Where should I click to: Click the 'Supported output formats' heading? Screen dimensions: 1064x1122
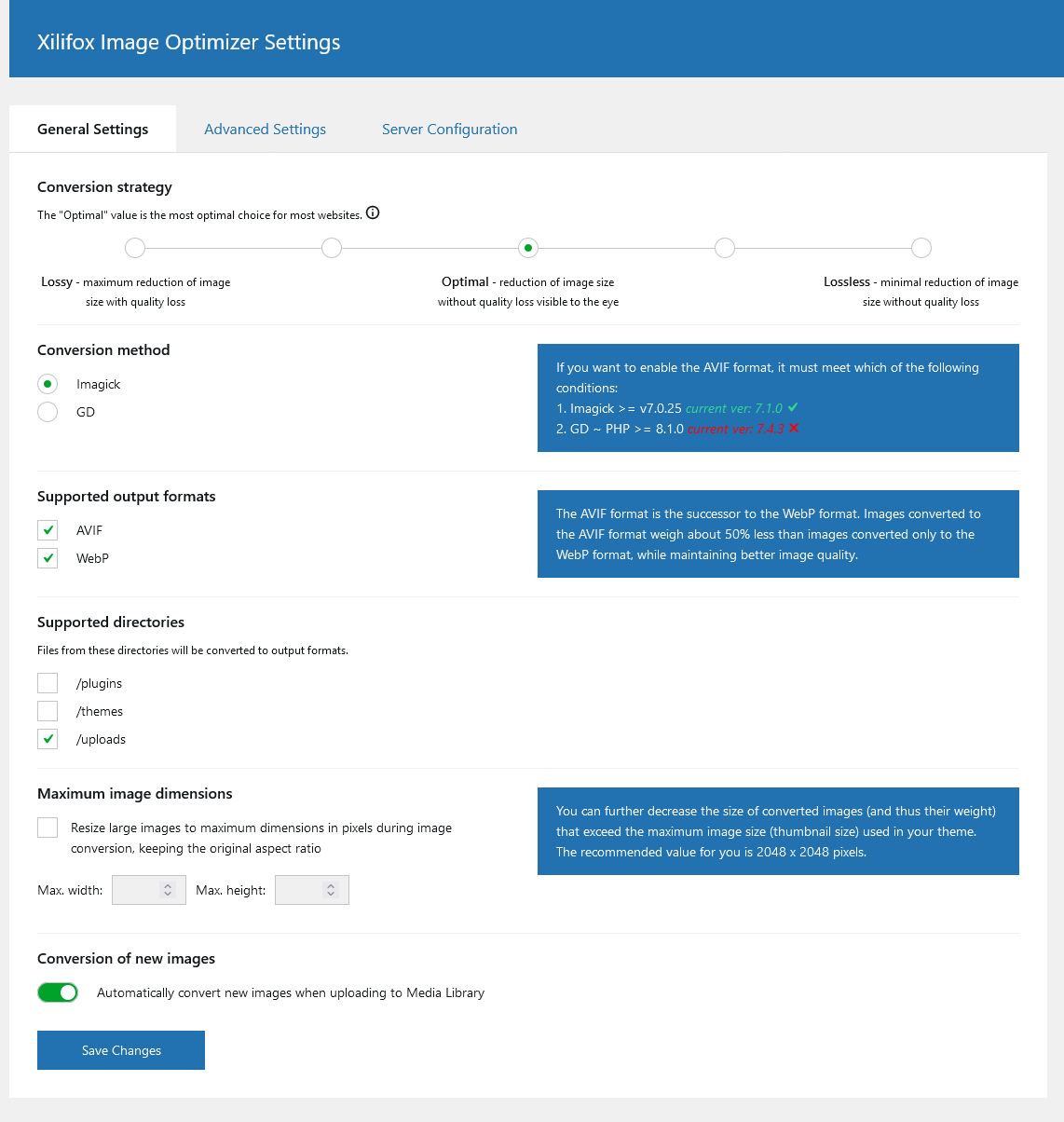[x=127, y=496]
